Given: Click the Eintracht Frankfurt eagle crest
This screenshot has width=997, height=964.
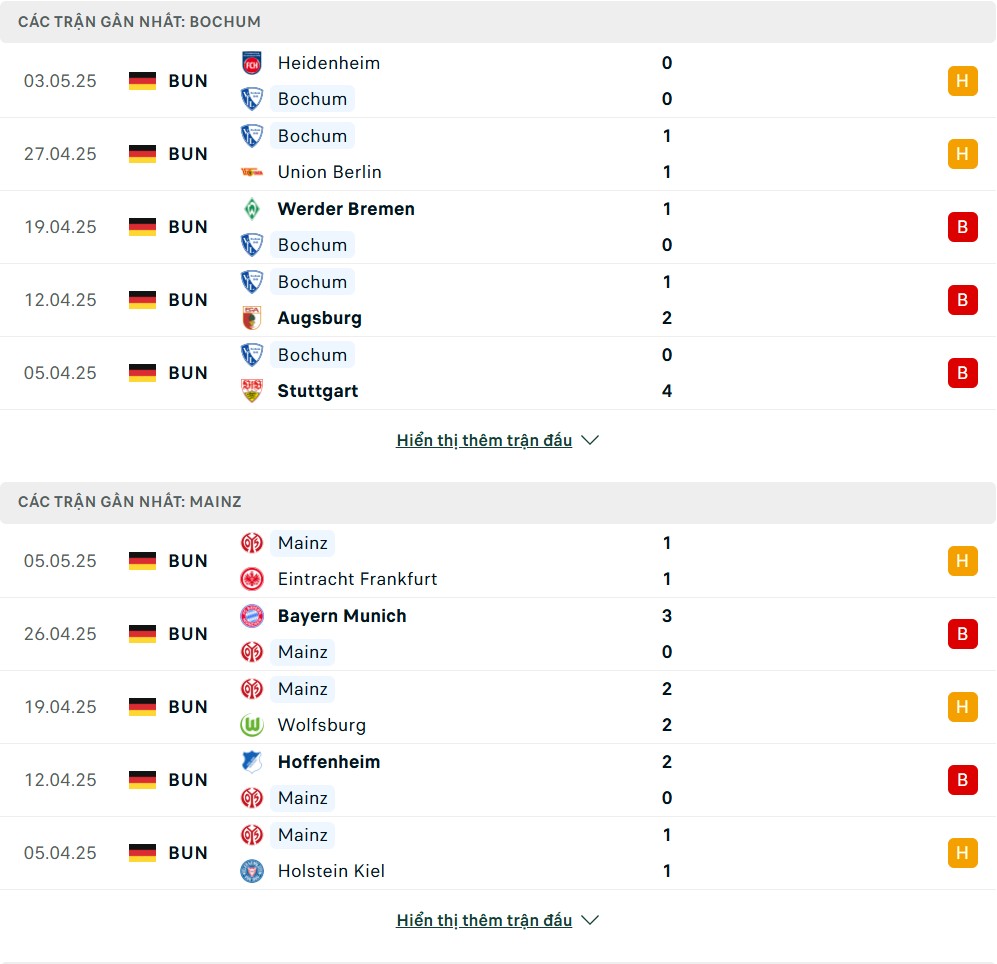Looking at the screenshot, I should coord(252,579).
